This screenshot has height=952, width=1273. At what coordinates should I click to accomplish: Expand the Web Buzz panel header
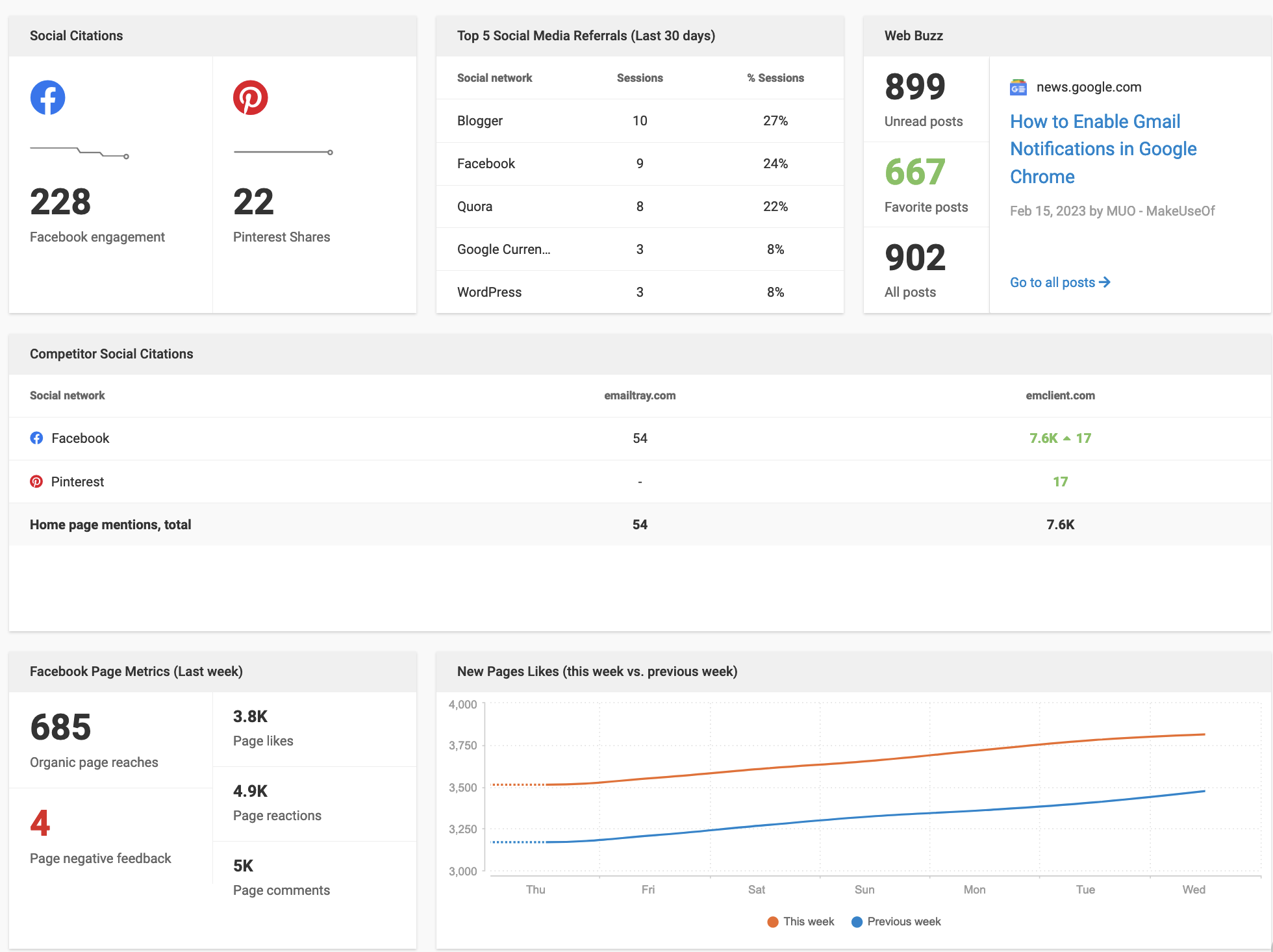[913, 36]
